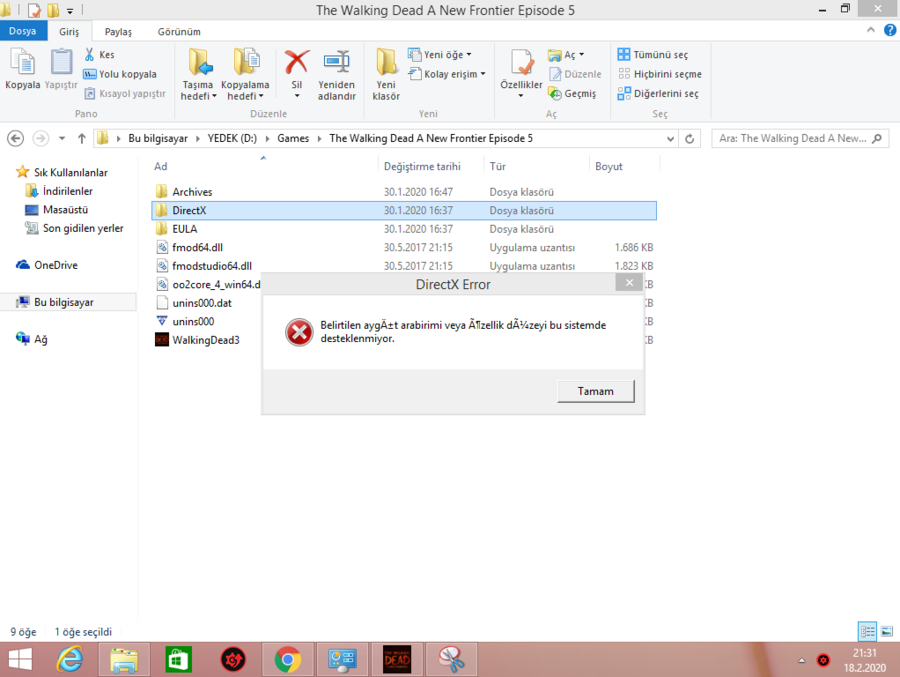Click Kısayol yapıştır in the Pano group
Screen dimensions: 900x677
pyautogui.click(x=125, y=94)
